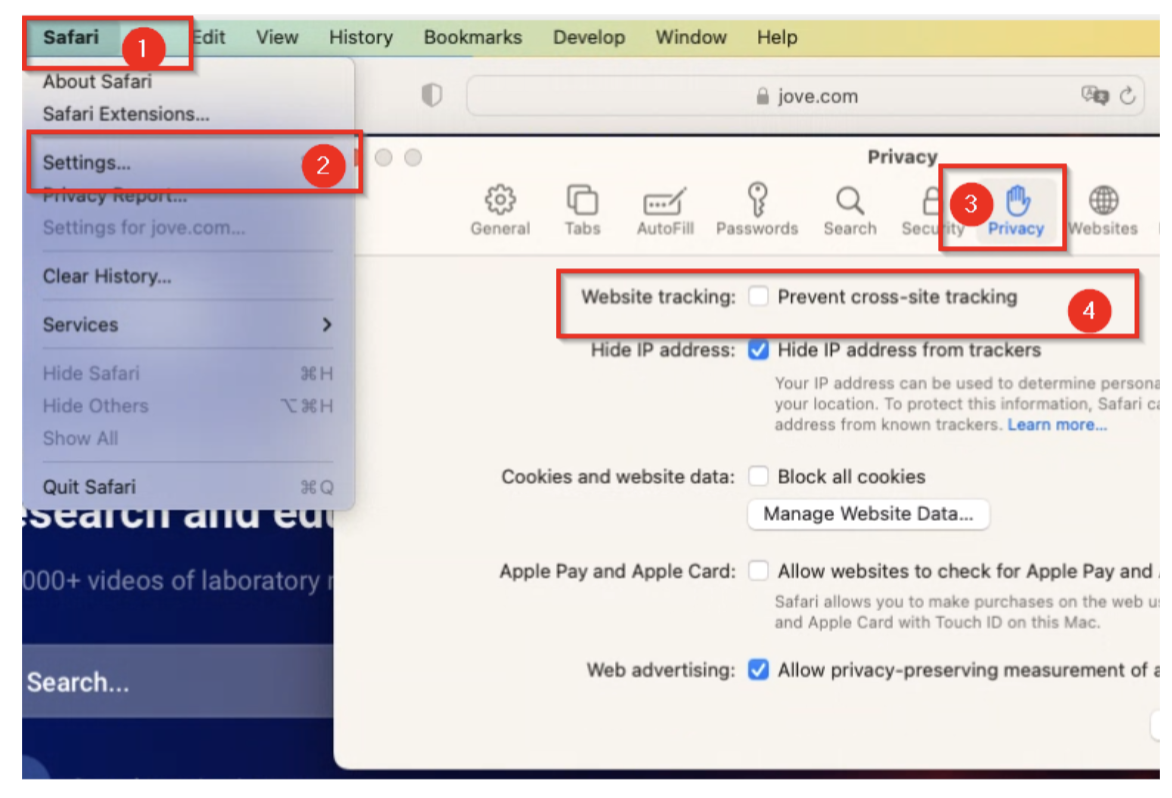Open the General settings pane
1172x798 pixels.
pos(500,210)
